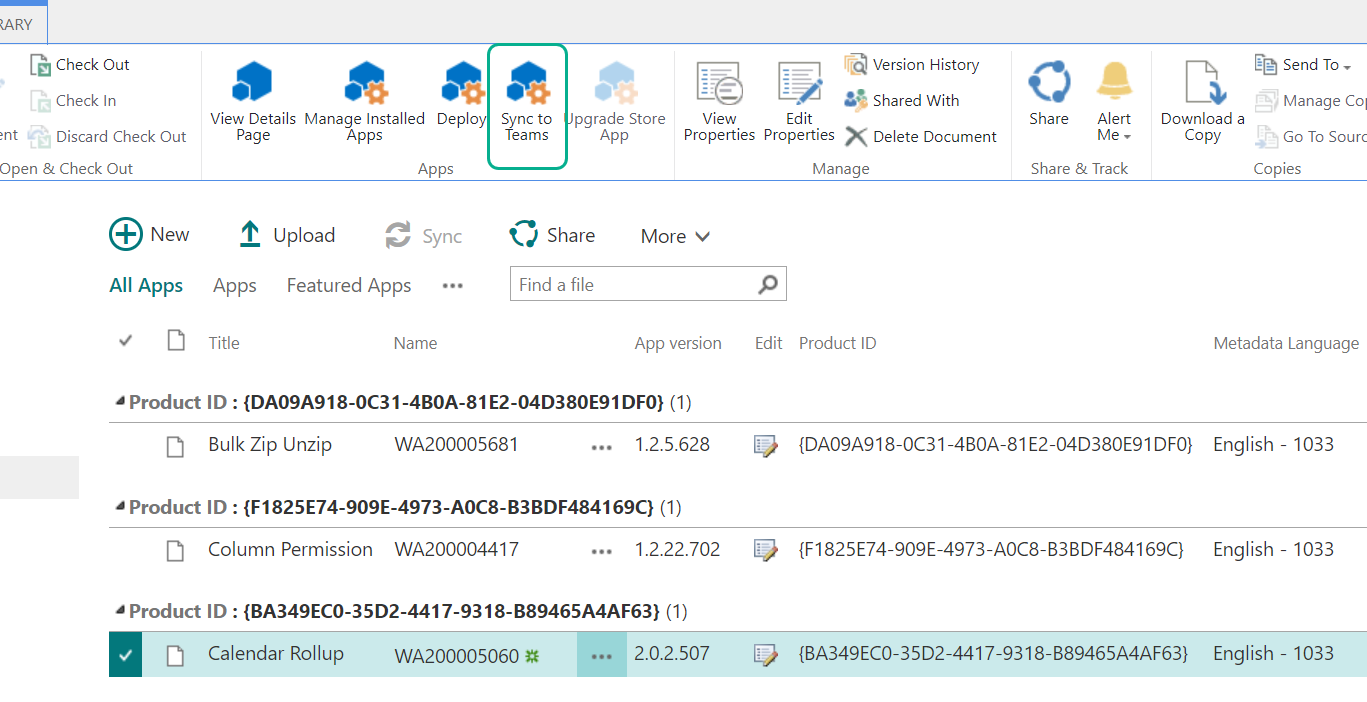Click the Sync button below ribbon
Viewport: 1367px width, 702px height.
(423, 236)
